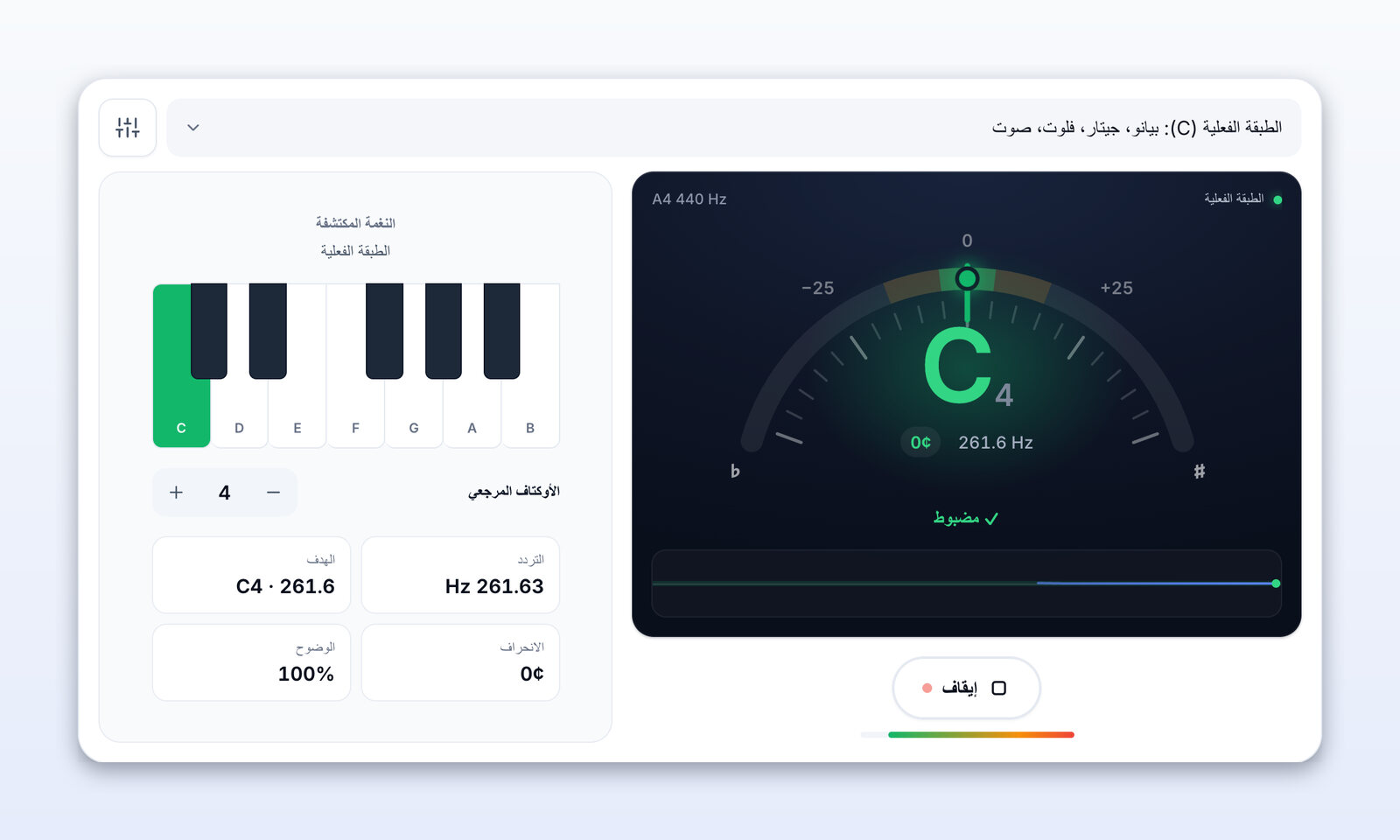Click the plus button to raise reference octave
The height and width of the screenshot is (840, 1400).
pyautogui.click(x=176, y=493)
